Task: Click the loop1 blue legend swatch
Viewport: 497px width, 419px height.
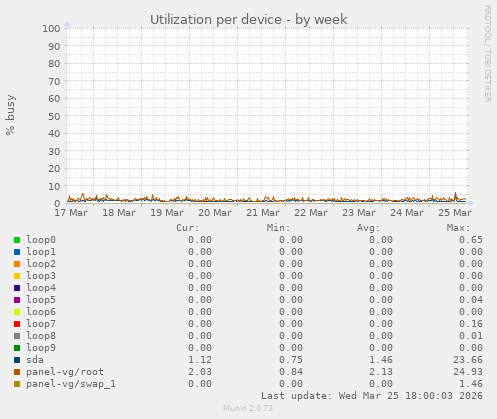Action: point(17,252)
